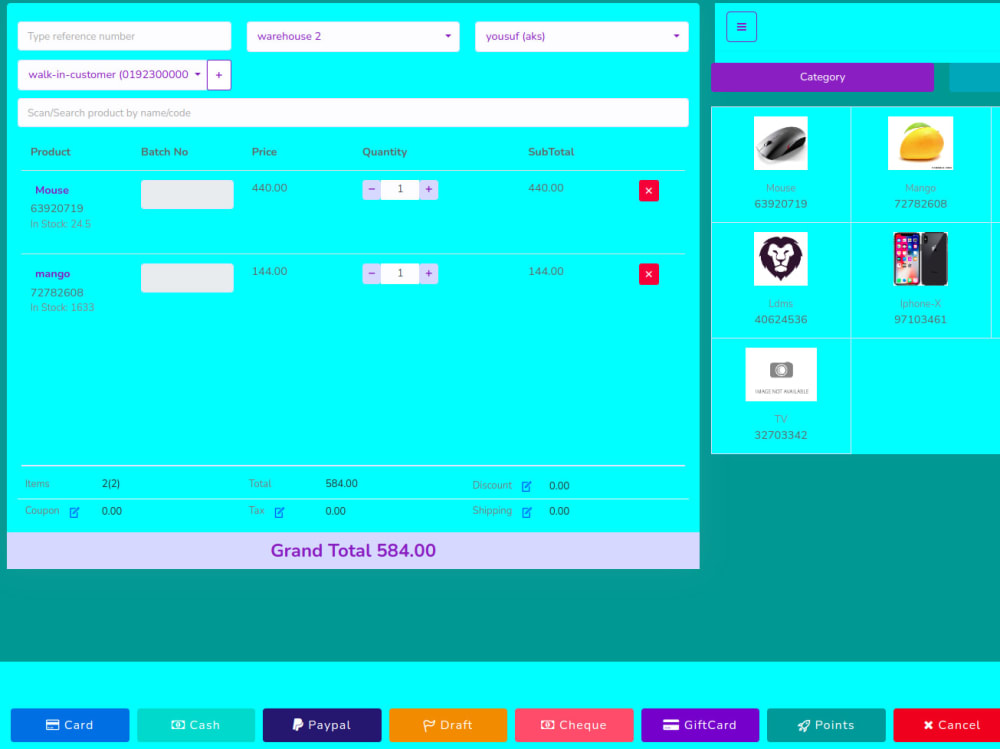Image resolution: width=1000 pixels, height=749 pixels.
Task: Remove the Mouse item with its red X
Action: point(649,190)
